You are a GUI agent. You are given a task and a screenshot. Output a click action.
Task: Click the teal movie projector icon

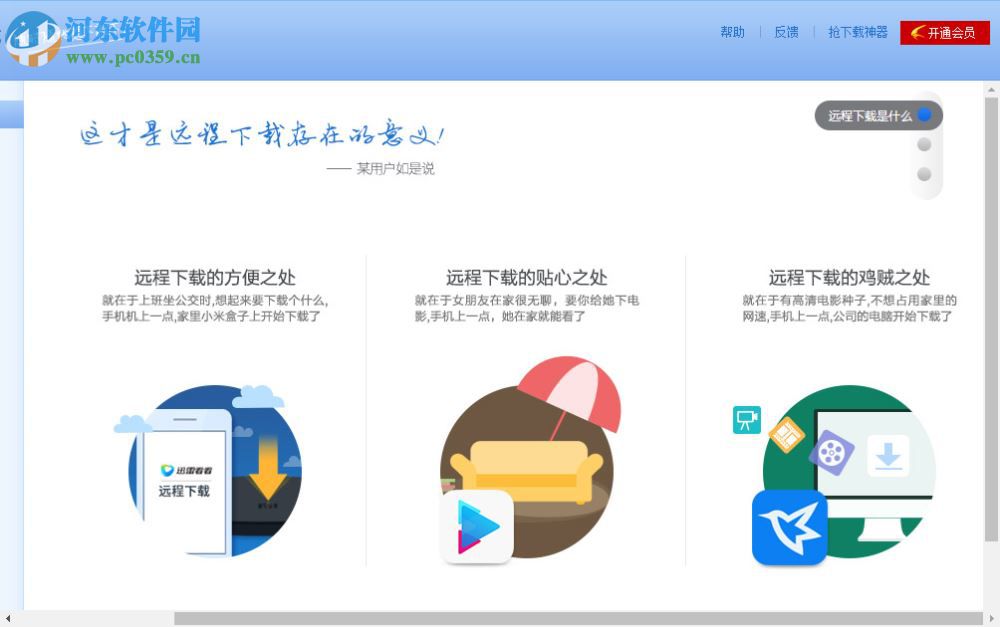745,419
